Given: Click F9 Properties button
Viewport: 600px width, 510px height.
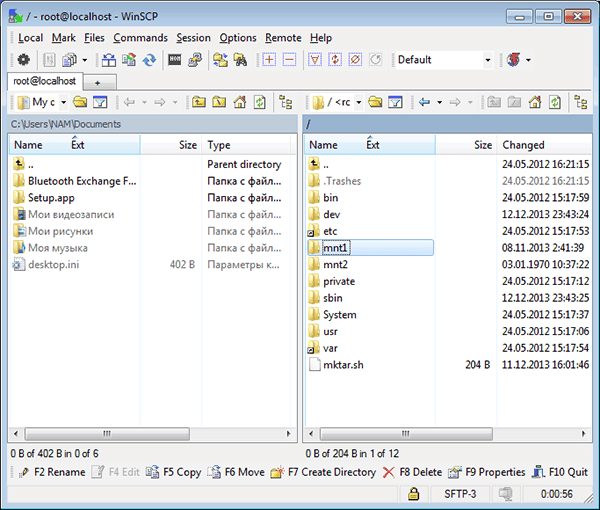Looking at the screenshot, I should (x=487, y=472).
